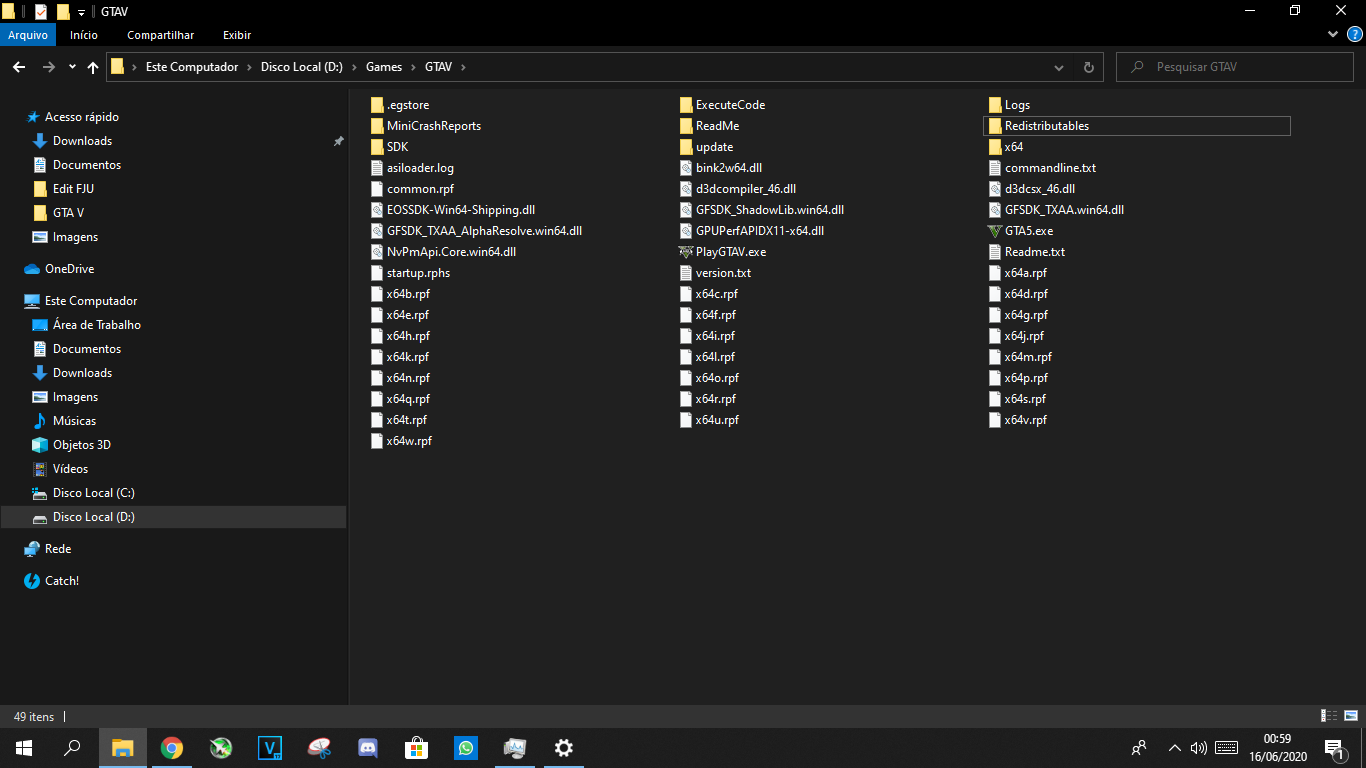Click the Refresh button in address bar
The image size is (1366, 768).
click(x=1088, y=67)
